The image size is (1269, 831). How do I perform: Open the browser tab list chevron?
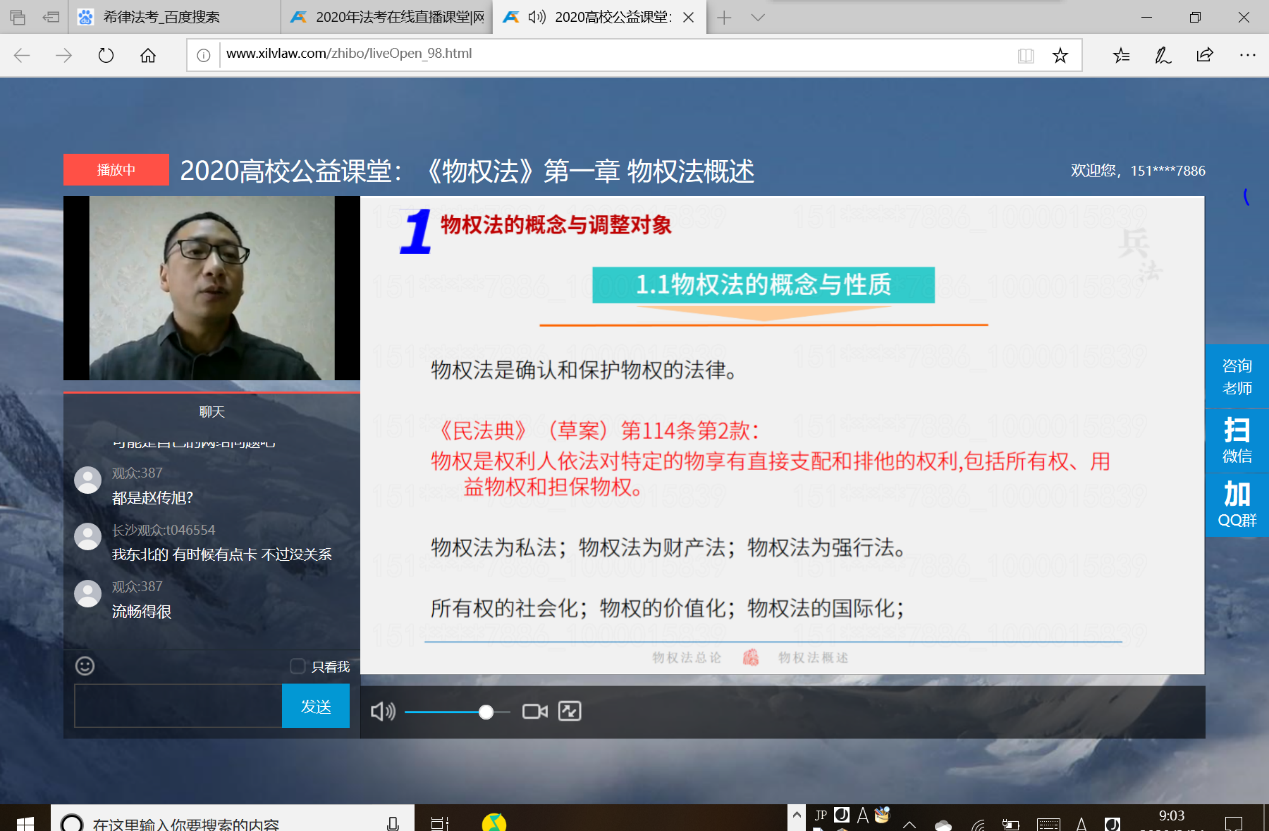point(758,17)
